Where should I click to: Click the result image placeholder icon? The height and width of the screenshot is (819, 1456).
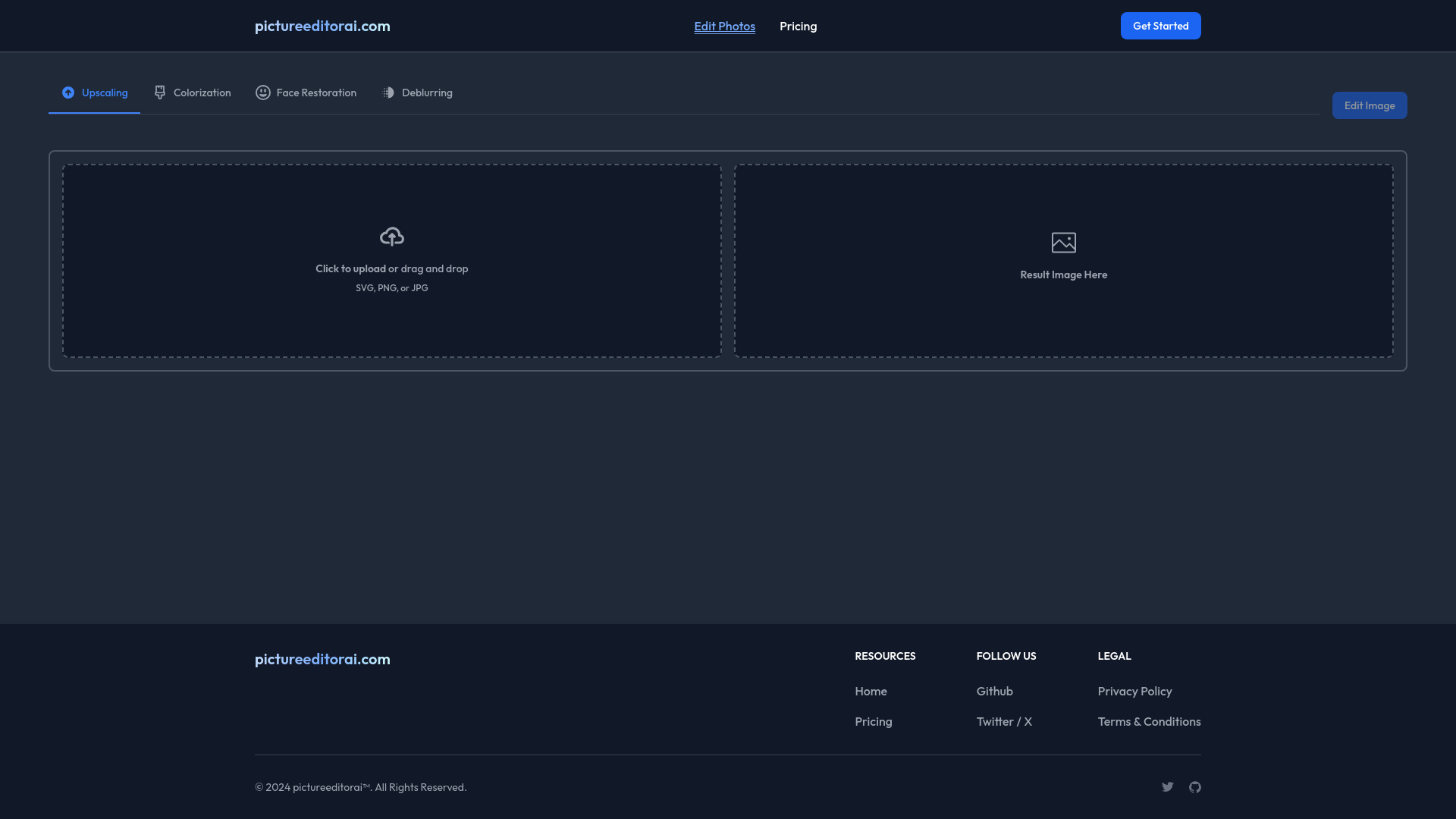(x=1064, y=243)
